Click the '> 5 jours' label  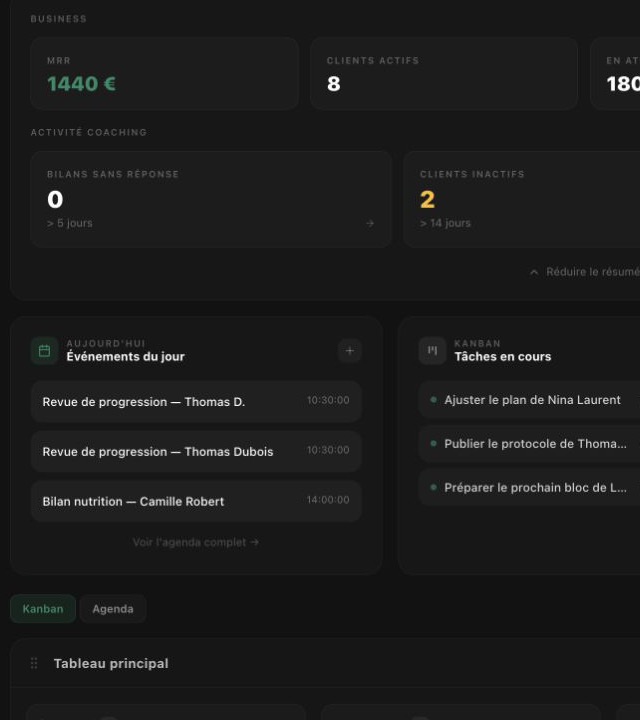(70, 223)
